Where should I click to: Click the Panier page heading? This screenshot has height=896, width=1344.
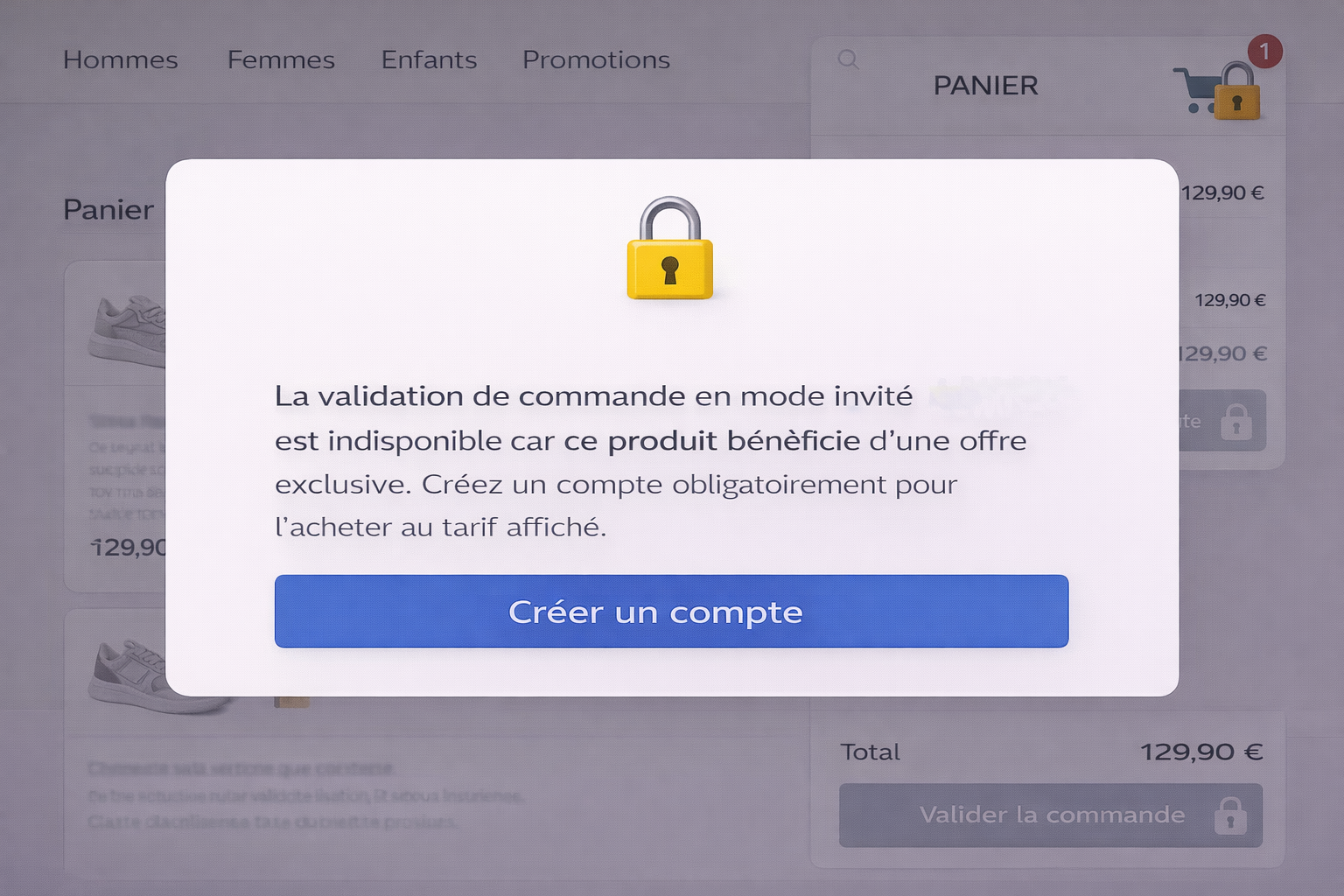pos(108,210)
